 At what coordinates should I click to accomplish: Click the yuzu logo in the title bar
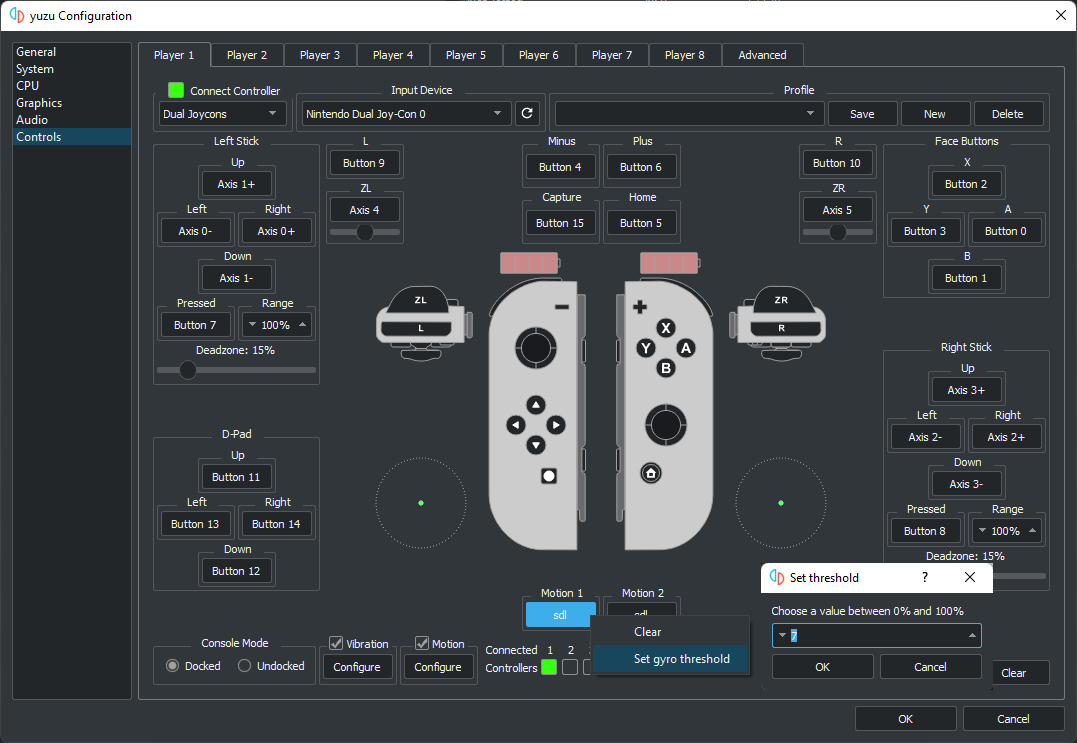[x=17, y=15]
